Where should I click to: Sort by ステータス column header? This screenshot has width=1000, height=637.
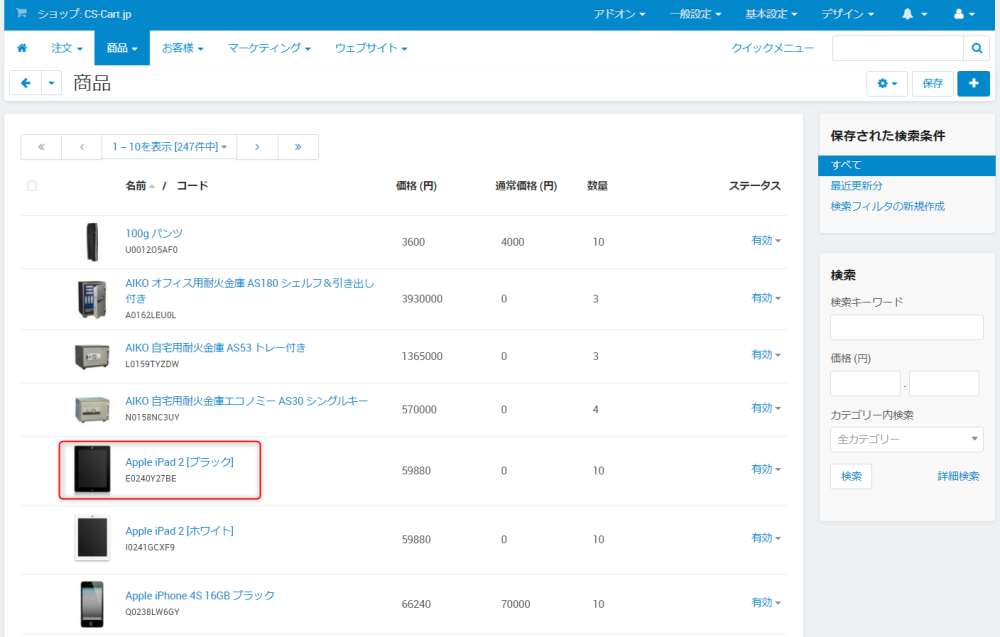[755, 186]
